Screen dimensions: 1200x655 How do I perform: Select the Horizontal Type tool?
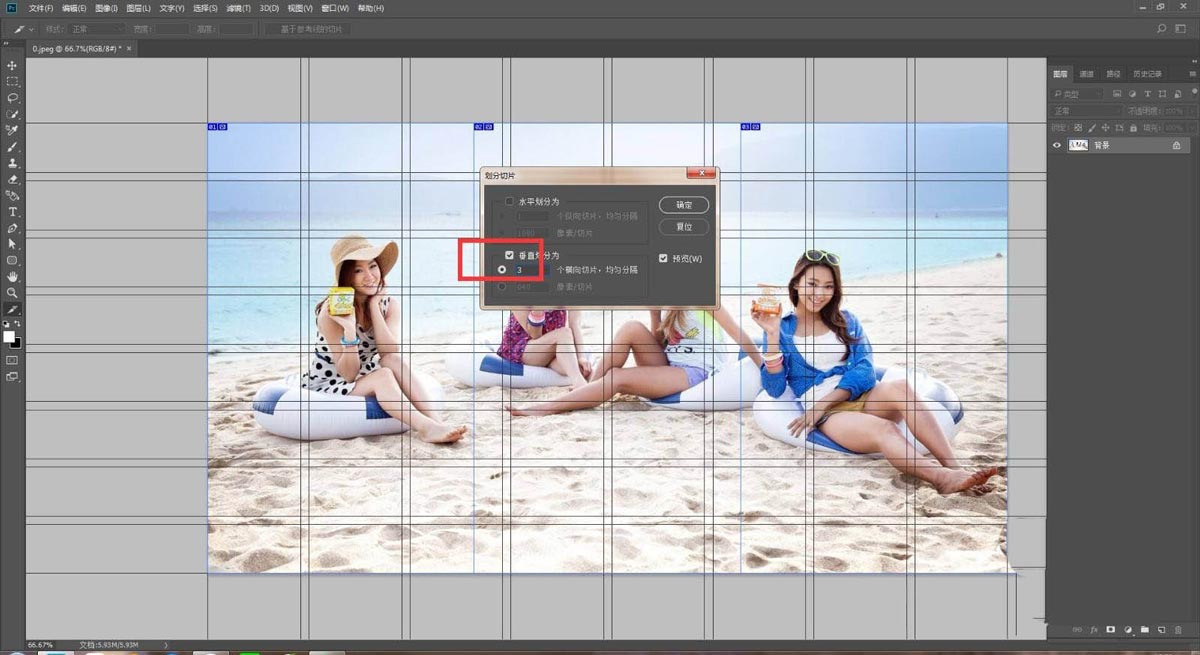[x=12, y=212]
